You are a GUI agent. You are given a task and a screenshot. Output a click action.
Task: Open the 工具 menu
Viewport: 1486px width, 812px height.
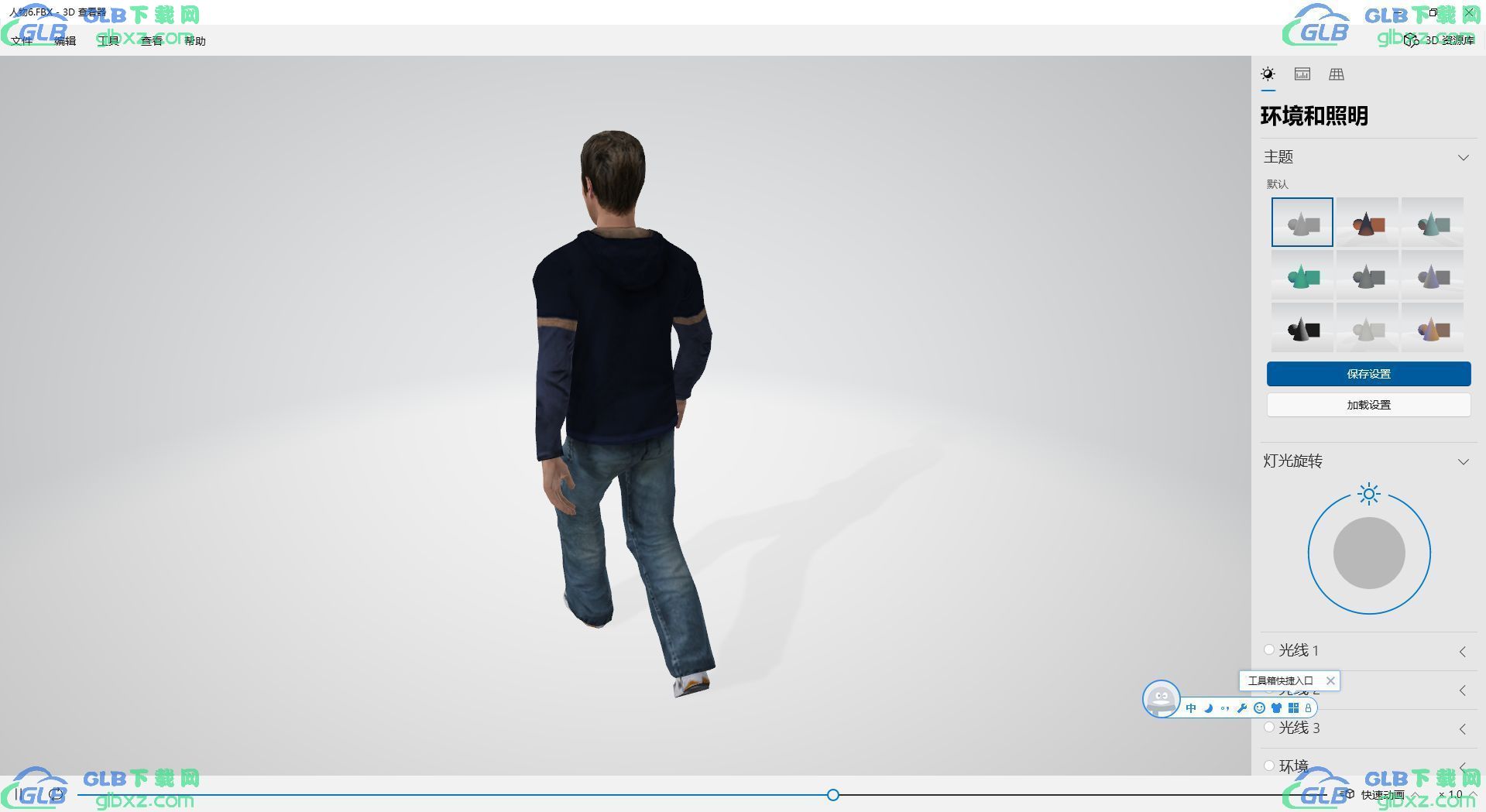point(108,41)
